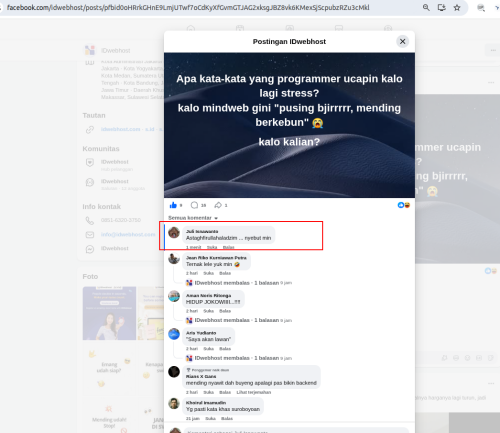
Task: Close the Postingan IDwebhost dialog
Action: coord(402,41)
